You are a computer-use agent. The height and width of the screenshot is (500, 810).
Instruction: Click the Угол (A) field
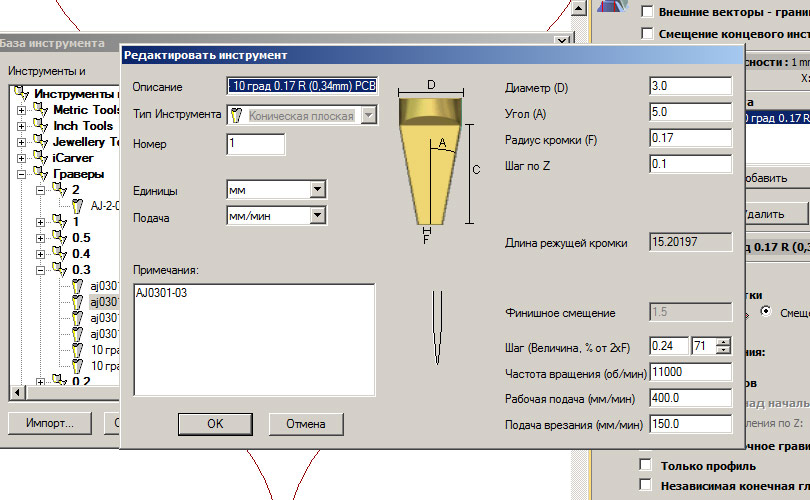pyautogui.click(x=691, y=112)
